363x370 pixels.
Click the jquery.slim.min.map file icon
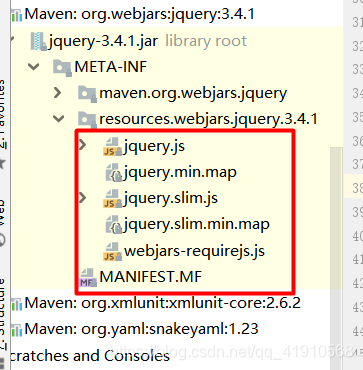tap(113, 224)
